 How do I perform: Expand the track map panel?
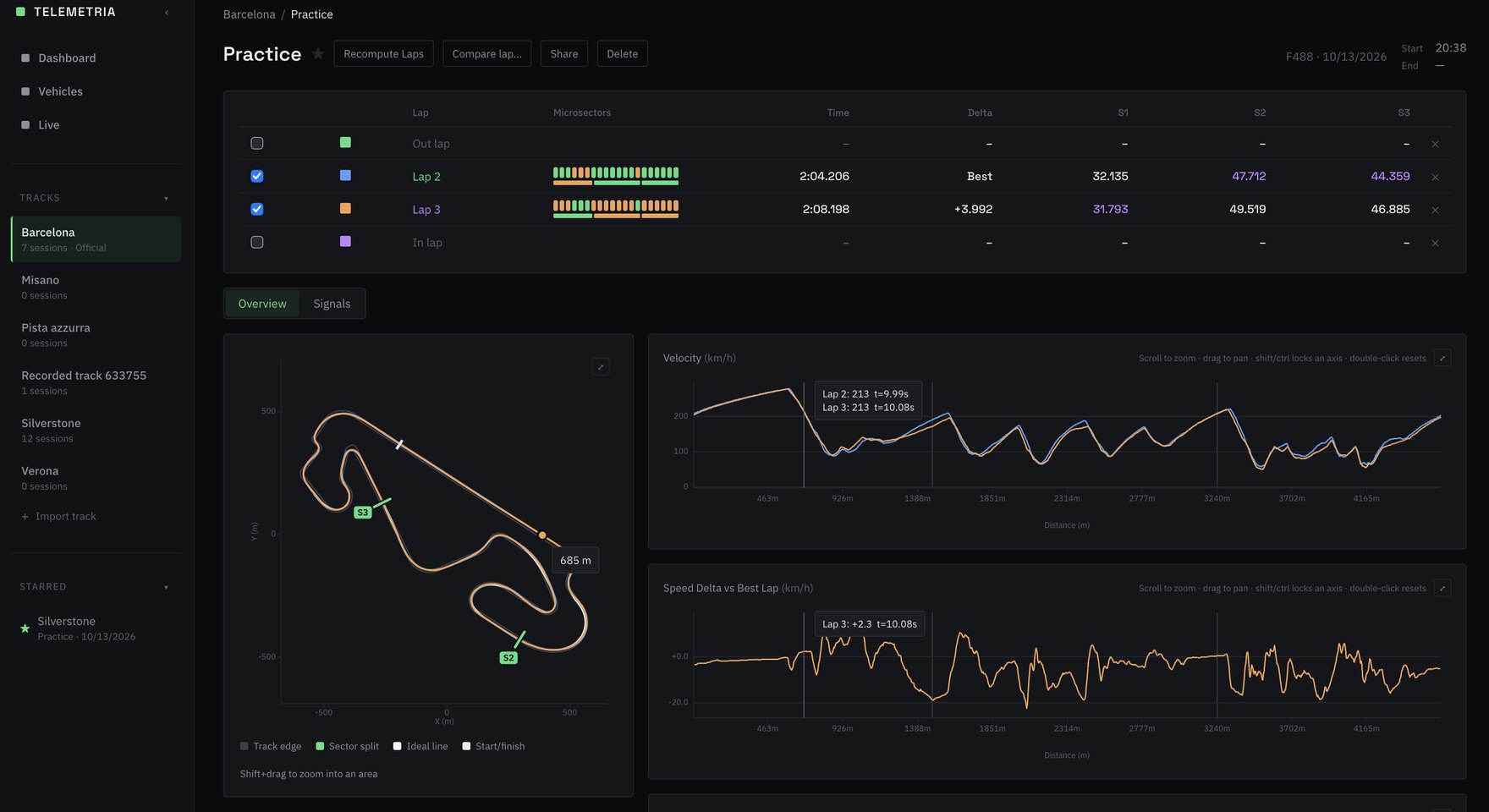(601, 366)
